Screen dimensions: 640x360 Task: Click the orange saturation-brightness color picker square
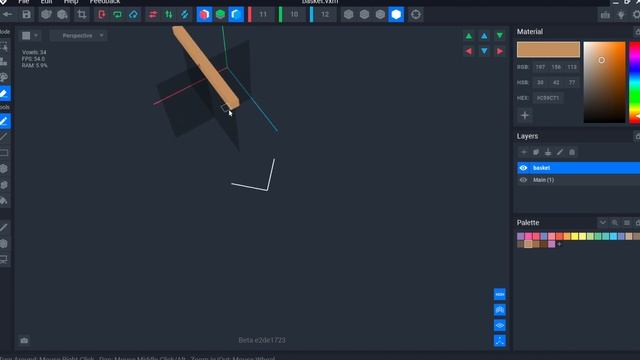click(x=604, y=82)
